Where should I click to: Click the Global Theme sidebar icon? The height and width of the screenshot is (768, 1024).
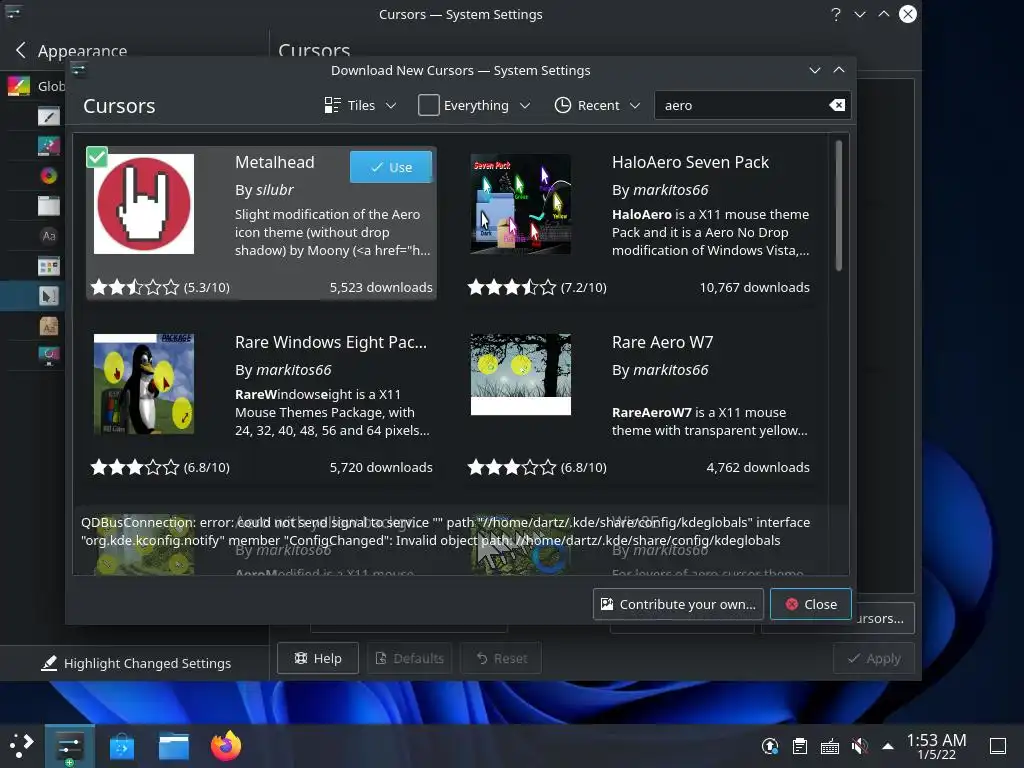click(x=19, y=86)
